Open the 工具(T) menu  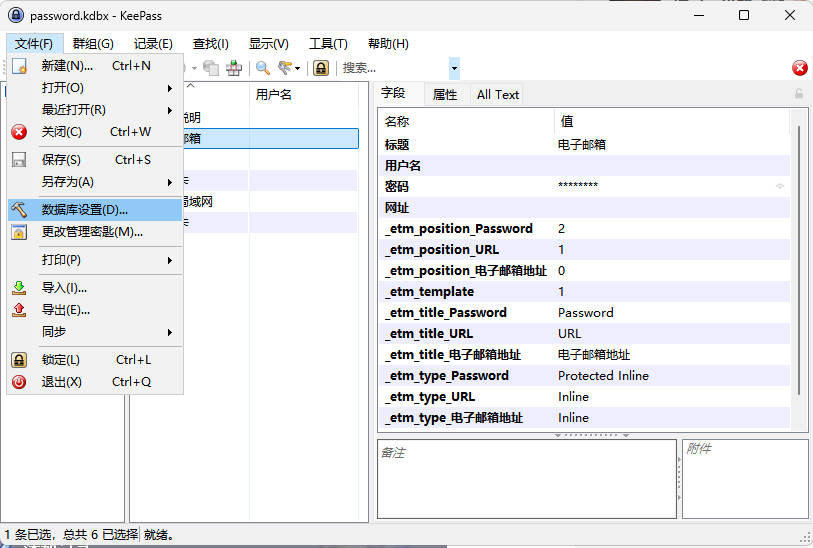tap(328, 44)
